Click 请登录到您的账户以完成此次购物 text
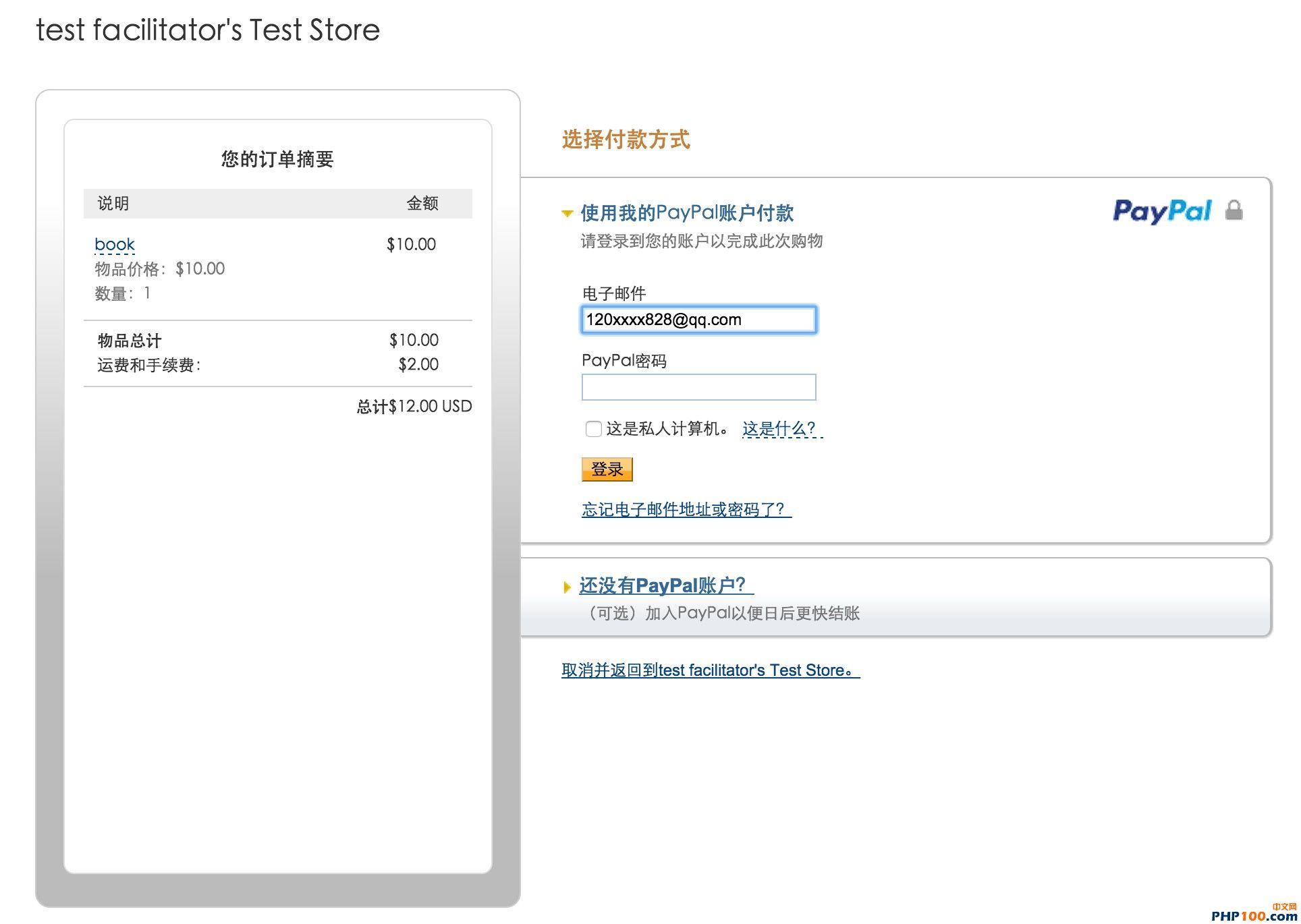Viewport: 1301px width, 924px height. (702, 241)
